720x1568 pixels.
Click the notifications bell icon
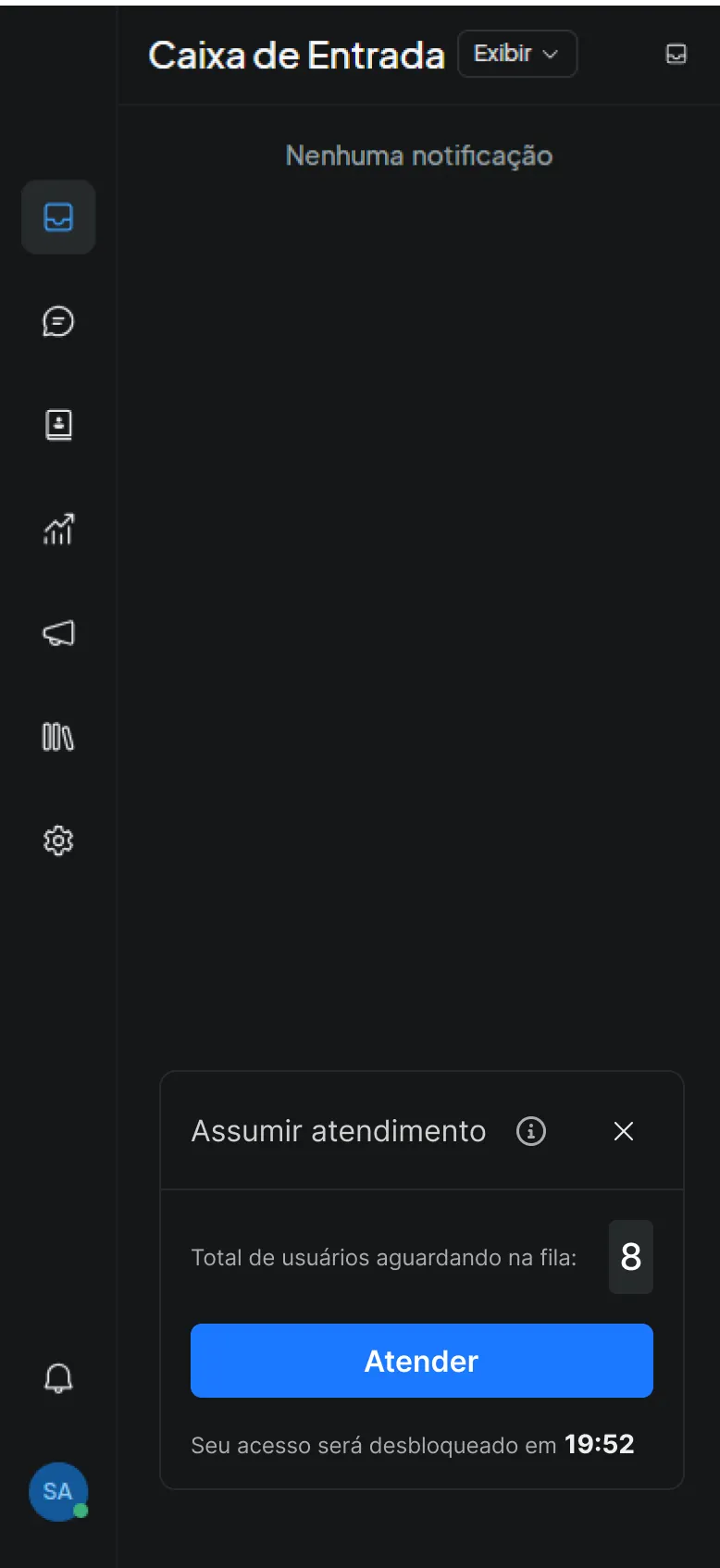point(58,1378)
